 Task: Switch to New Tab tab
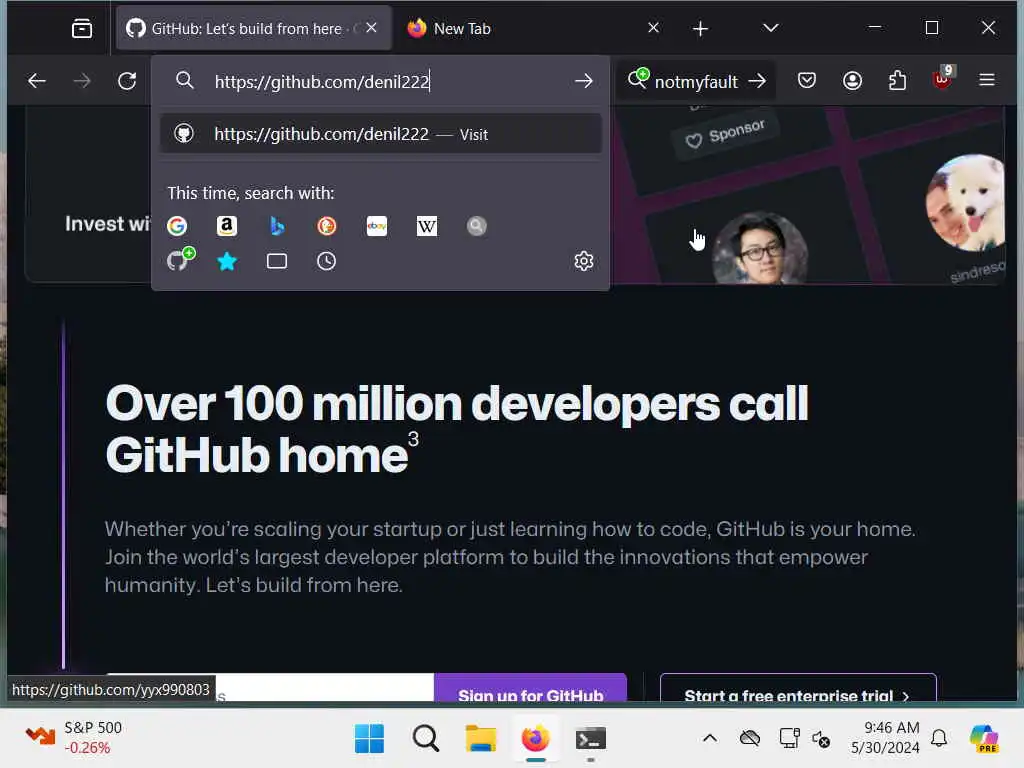[x=532, y=29]
